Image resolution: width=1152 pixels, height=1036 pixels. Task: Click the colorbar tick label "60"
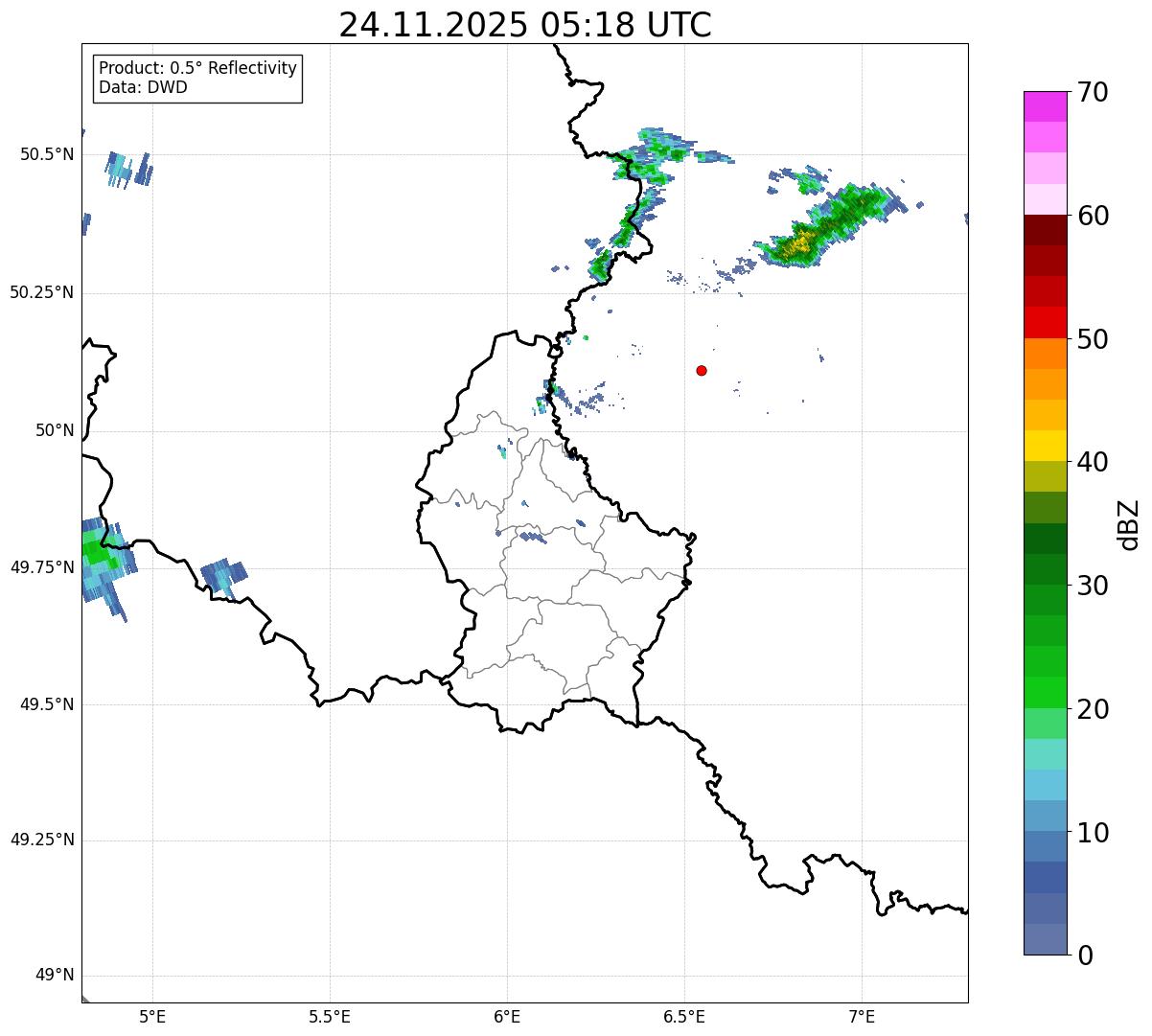pyautogui.click(x=1093, y=216)
